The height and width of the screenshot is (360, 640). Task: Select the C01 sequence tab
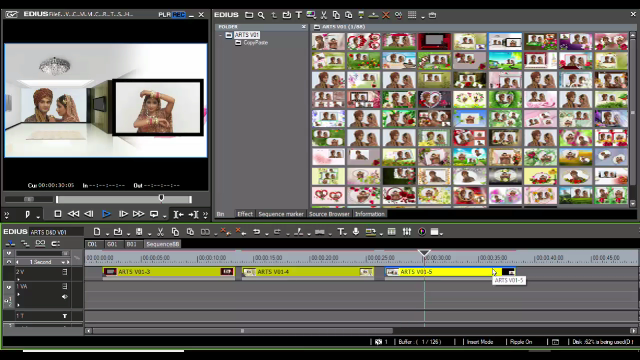pyautogui.click(x=92, y=244)
